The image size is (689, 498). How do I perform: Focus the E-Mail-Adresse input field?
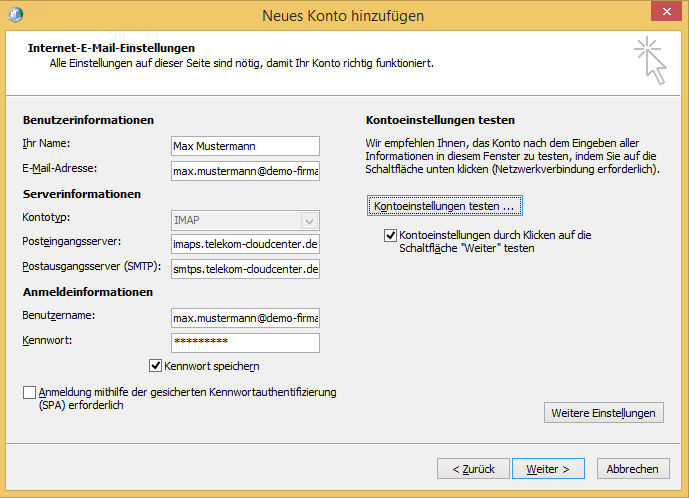245,171
